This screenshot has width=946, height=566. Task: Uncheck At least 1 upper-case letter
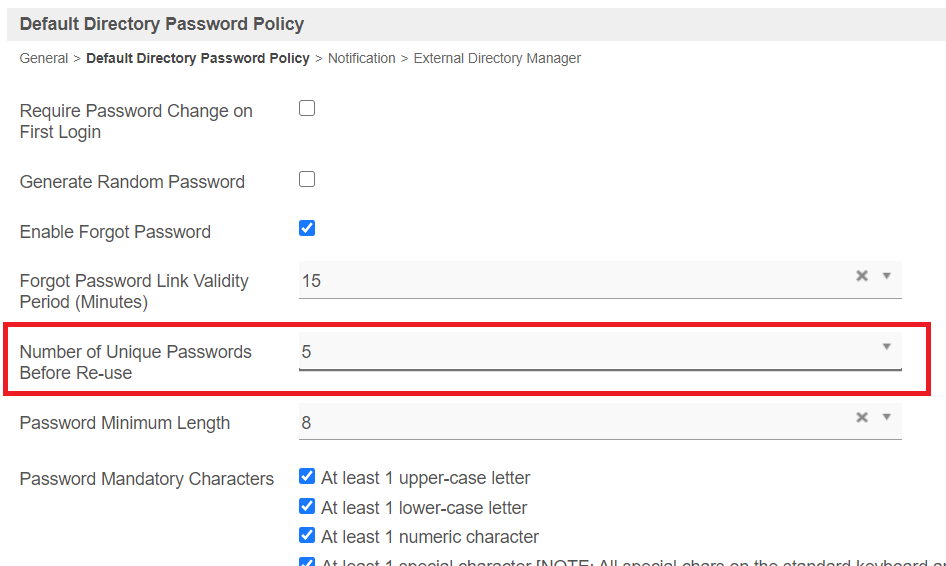[307, 476]
